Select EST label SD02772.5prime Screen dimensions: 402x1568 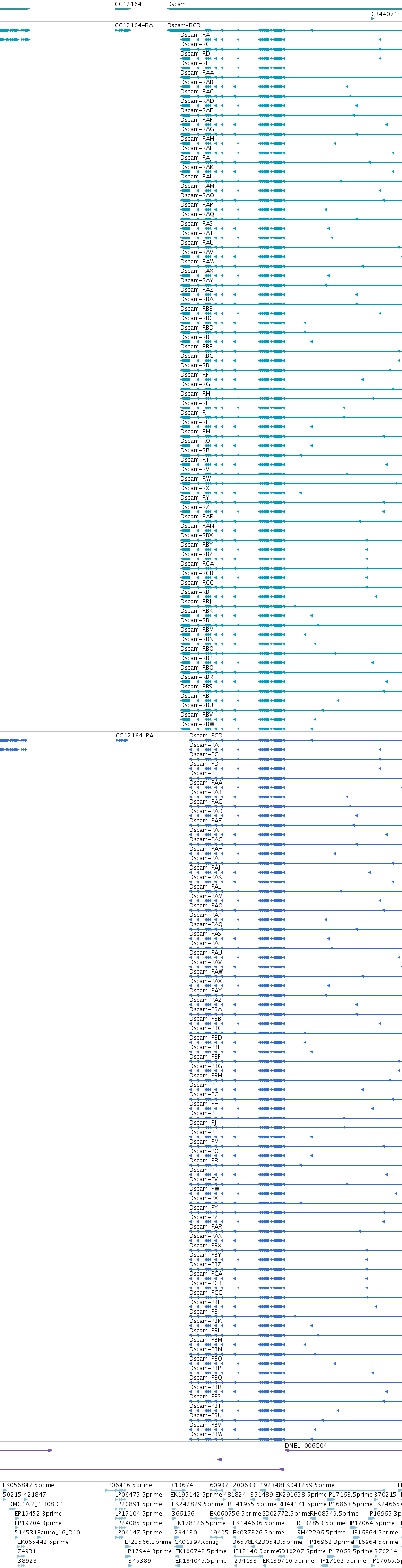point(286,1513)
